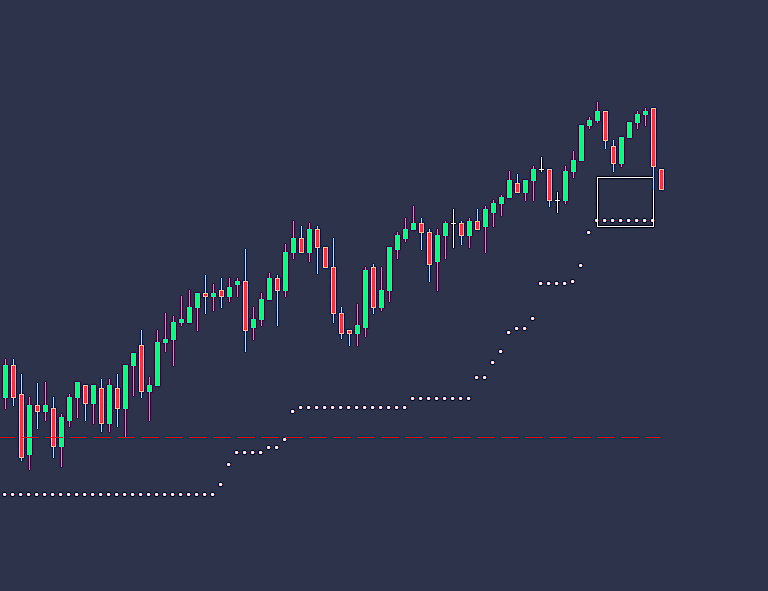Click the tall red candle beside the rectangle's top
This screenshot has width=768, height=591.
click(x=653, y=138)
